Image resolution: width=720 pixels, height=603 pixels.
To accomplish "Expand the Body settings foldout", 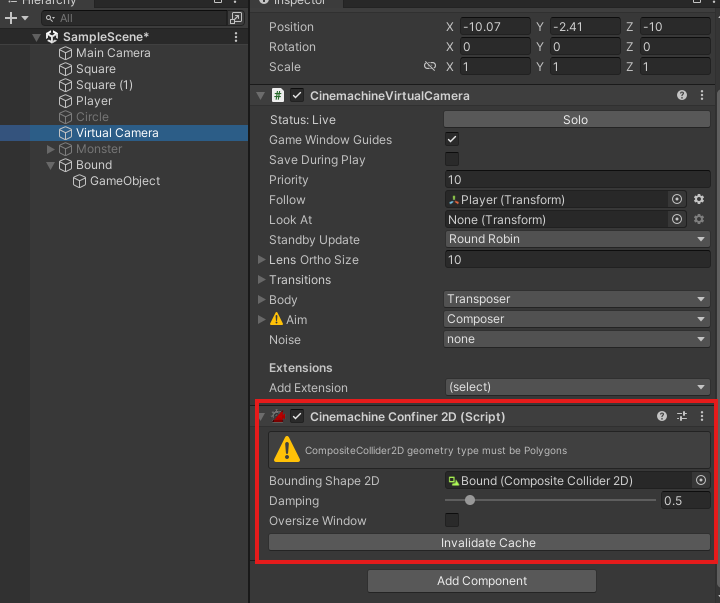I will 261,299.
